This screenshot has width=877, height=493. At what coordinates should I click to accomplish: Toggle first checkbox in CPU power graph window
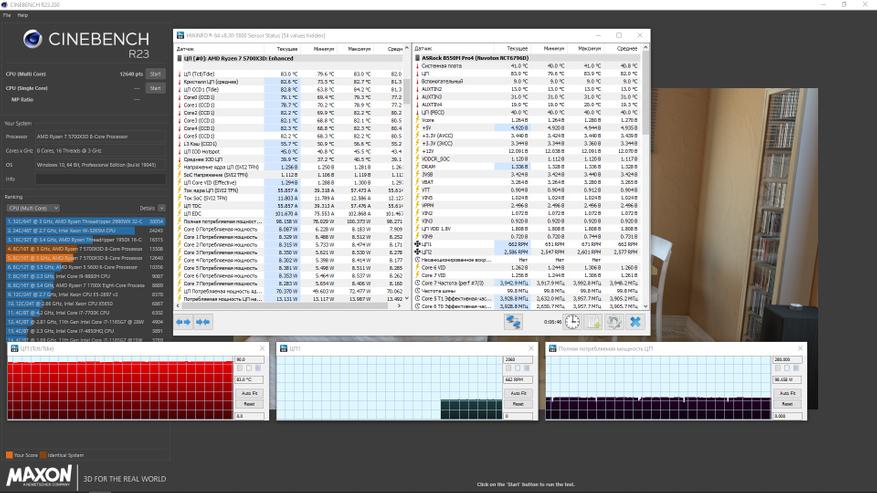point(778,368)
